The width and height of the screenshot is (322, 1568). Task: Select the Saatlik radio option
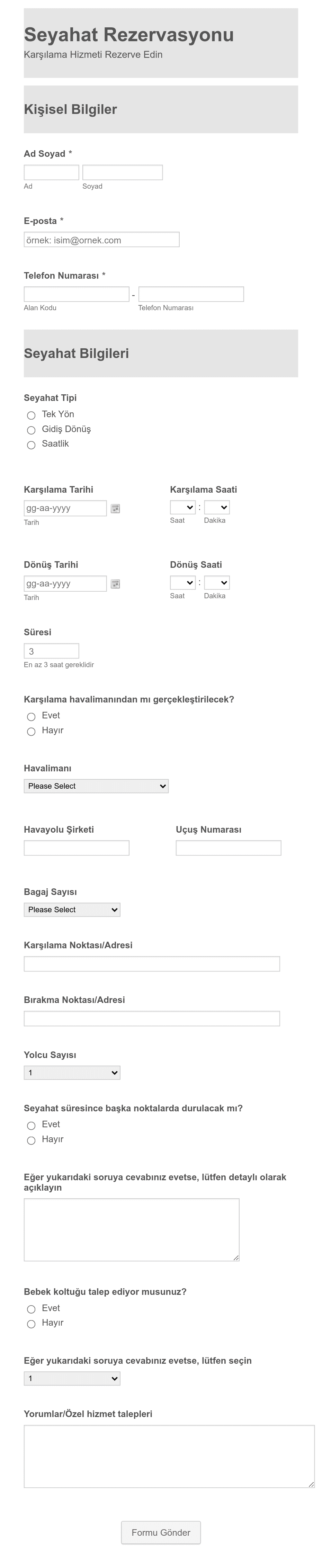31,445
